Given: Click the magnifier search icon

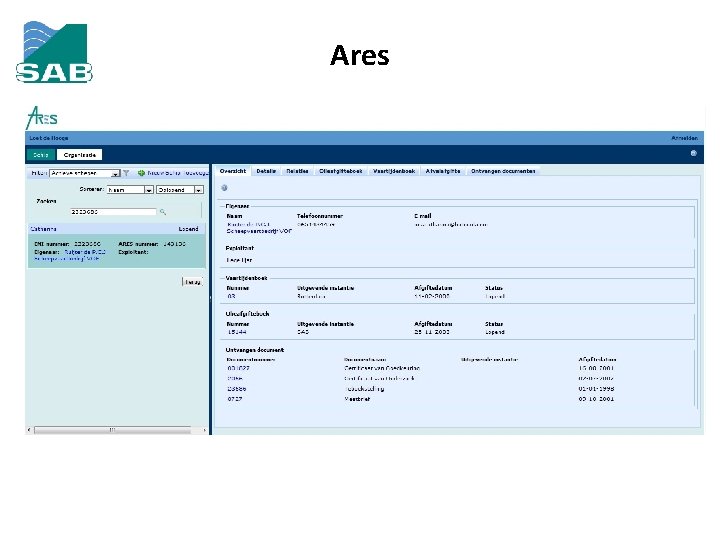Looking at the screenshot, I should (163, 212).
